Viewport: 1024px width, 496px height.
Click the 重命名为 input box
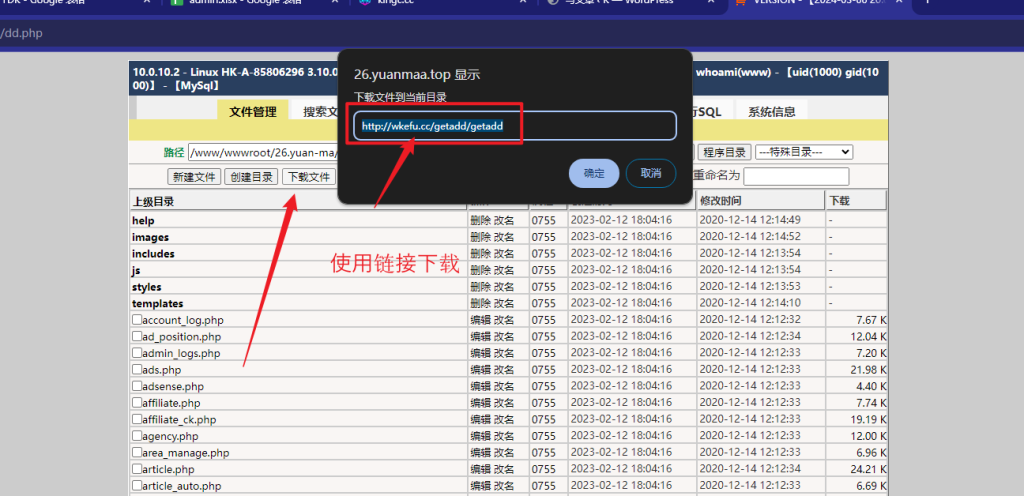795,177
